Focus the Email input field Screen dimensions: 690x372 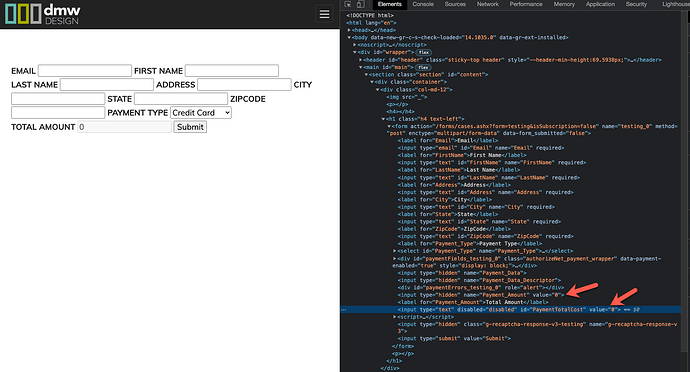pyautogui.click(x=85, y=70)
